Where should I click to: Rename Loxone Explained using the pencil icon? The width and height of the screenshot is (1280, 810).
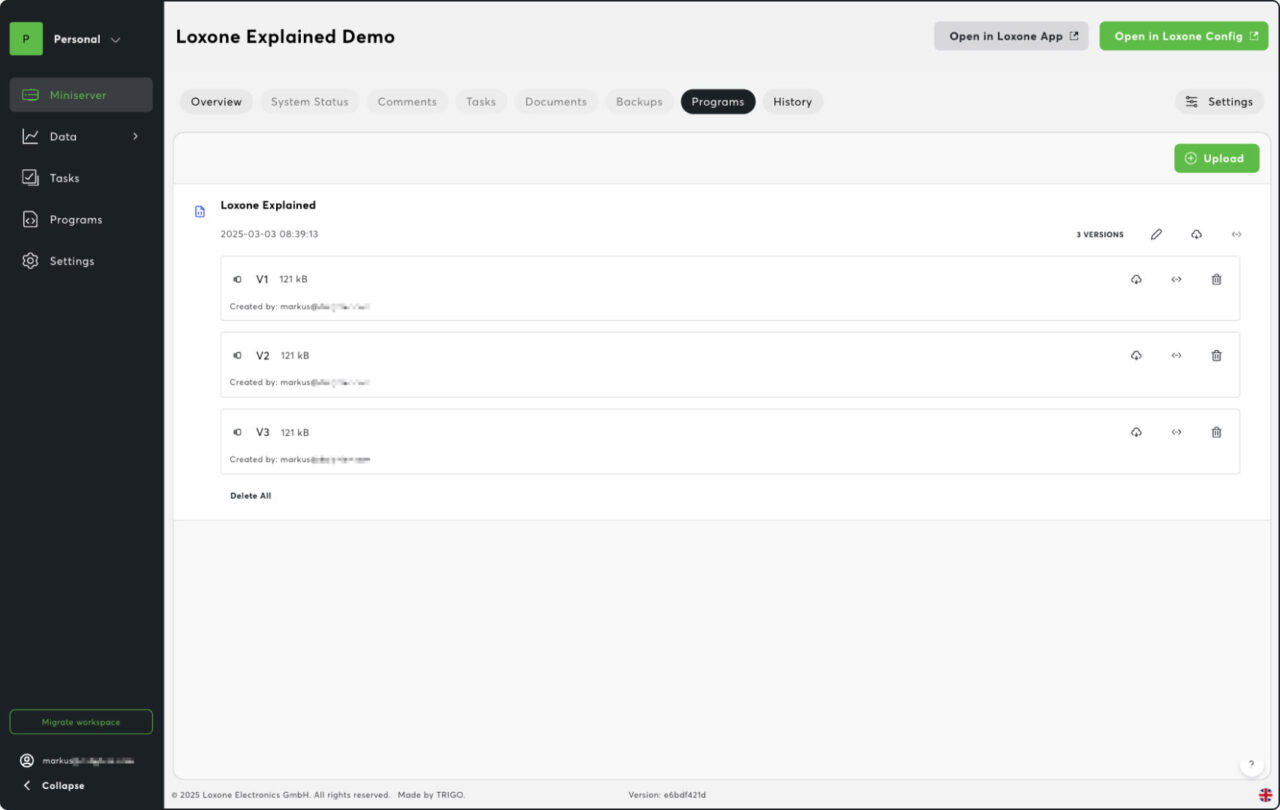pos(1156,234)
